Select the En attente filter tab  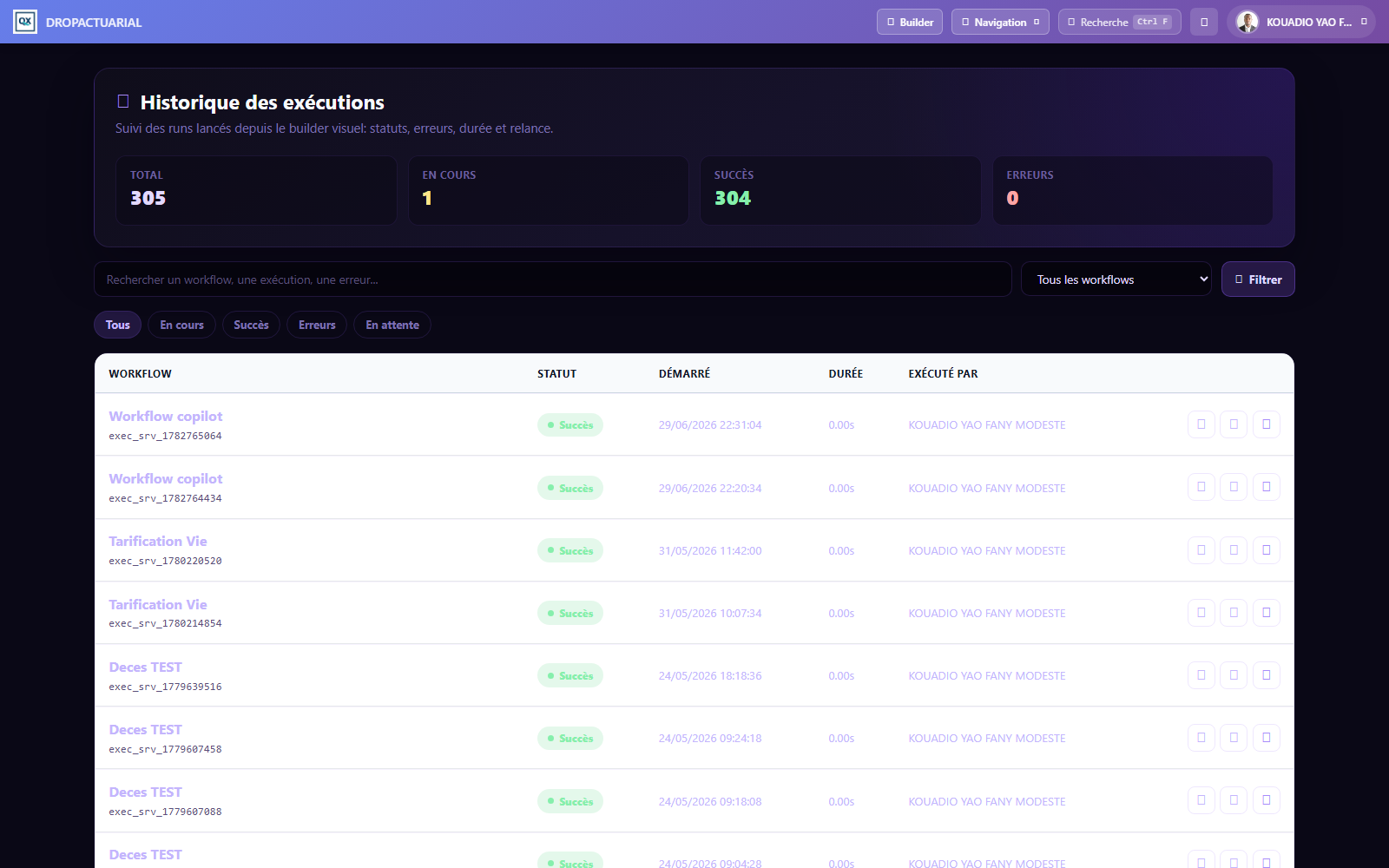click(392, 325)
